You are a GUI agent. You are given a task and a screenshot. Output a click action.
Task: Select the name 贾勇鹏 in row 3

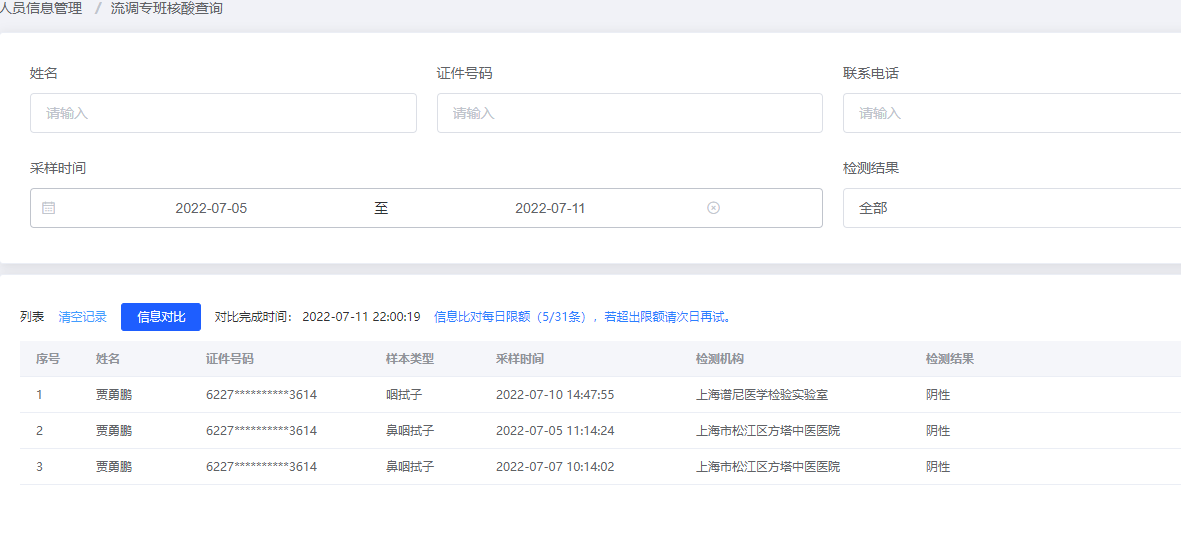[x=114, y=467]
